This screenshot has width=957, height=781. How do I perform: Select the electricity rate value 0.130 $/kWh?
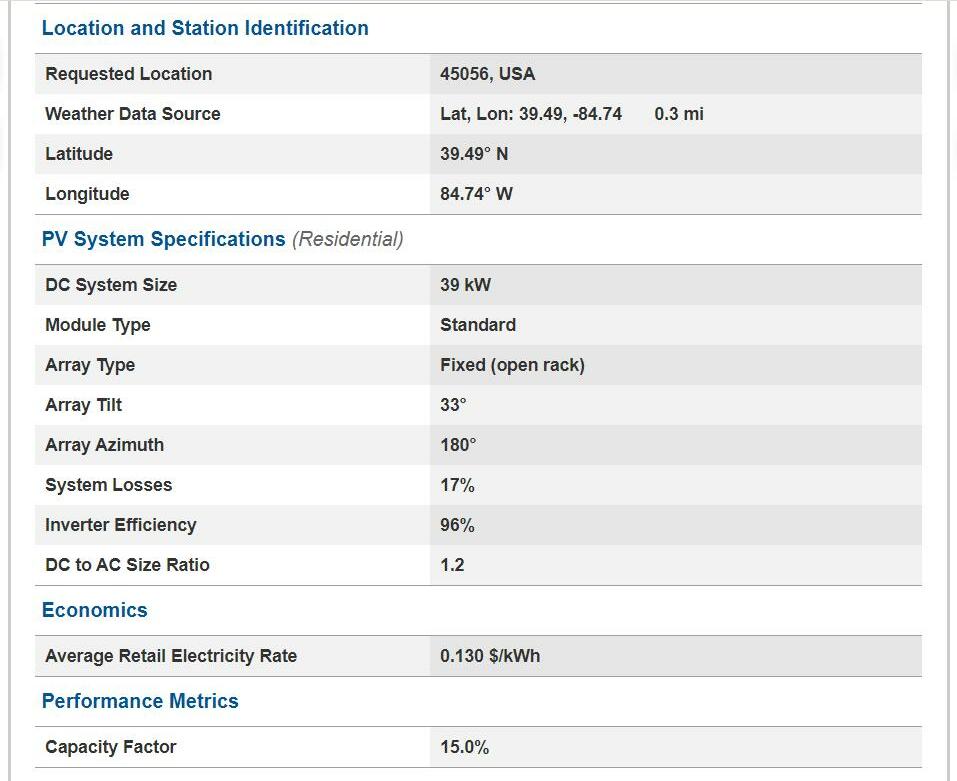(x=490, y=656)
